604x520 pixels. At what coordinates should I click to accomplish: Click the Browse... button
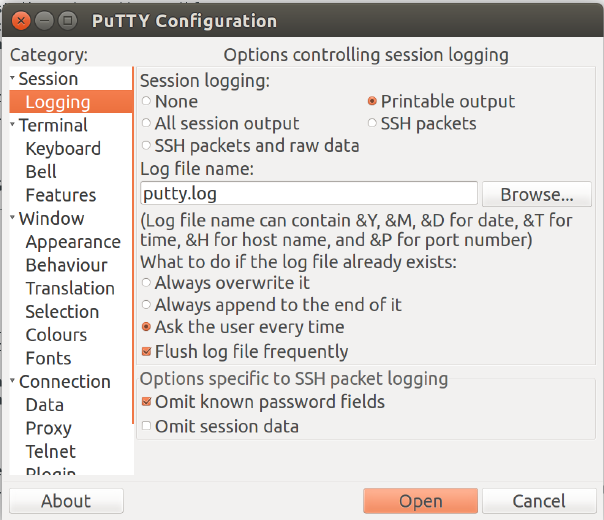(537, 194)
